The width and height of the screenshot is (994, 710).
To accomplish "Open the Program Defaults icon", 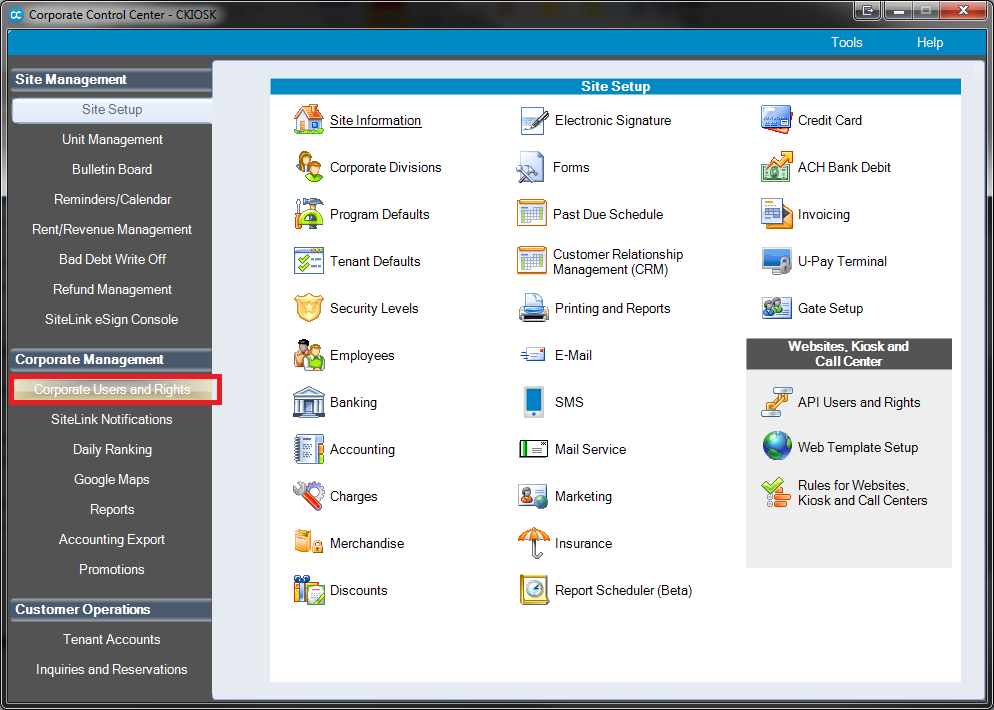I will click(309, 214).
